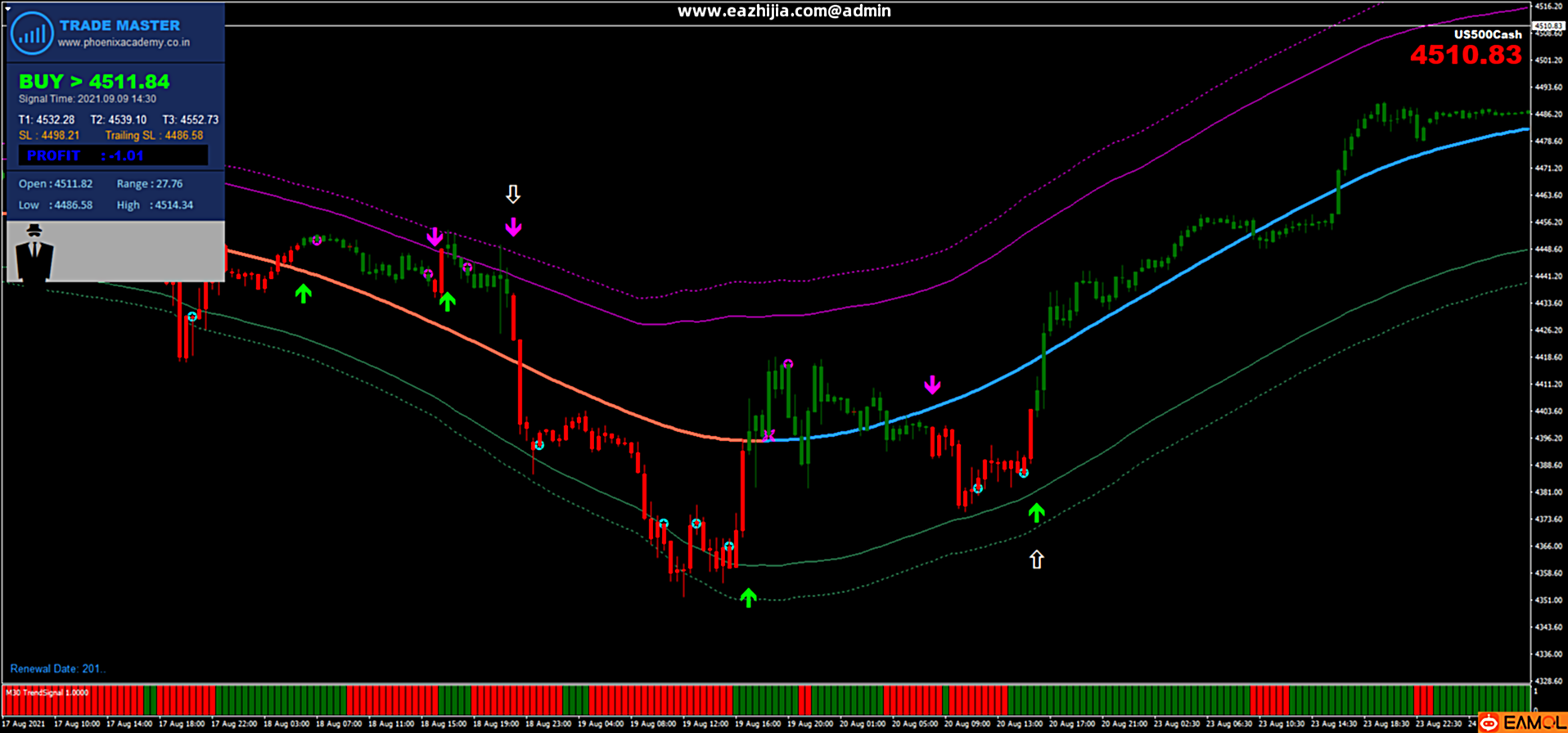Viewport: 1568px width, 733px height.
Task: Click the M30 TrendSignal indicator label
Action: pos(47,693)
